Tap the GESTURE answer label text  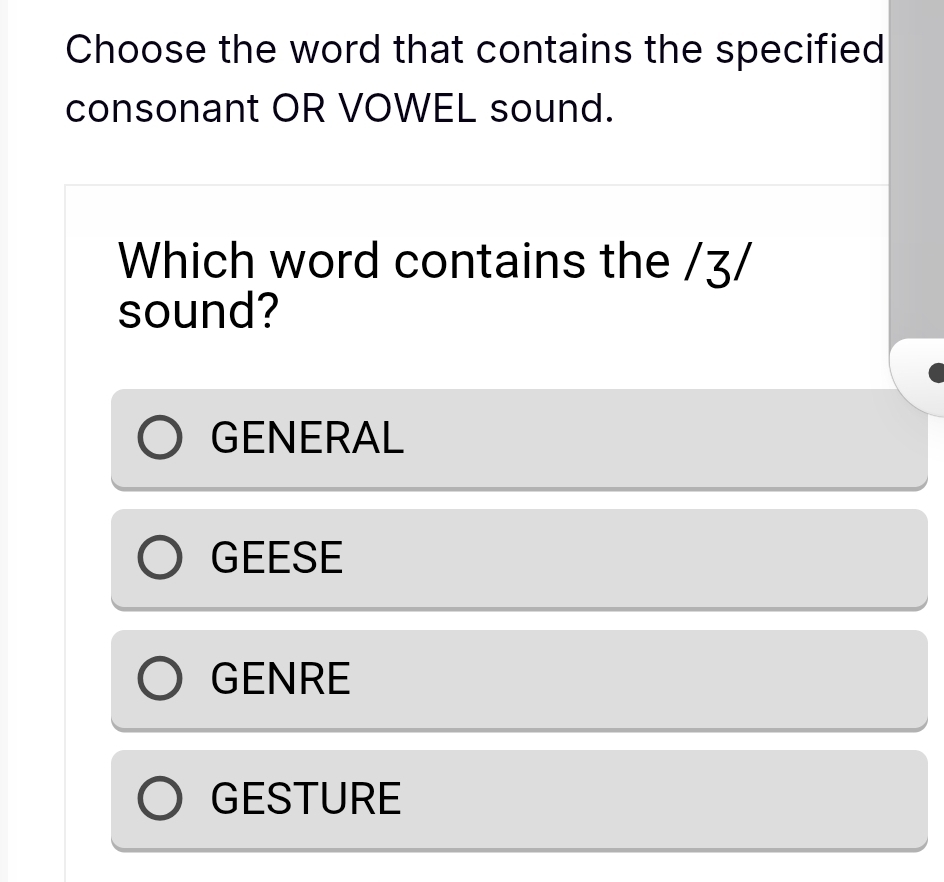(x=306, y=799)
